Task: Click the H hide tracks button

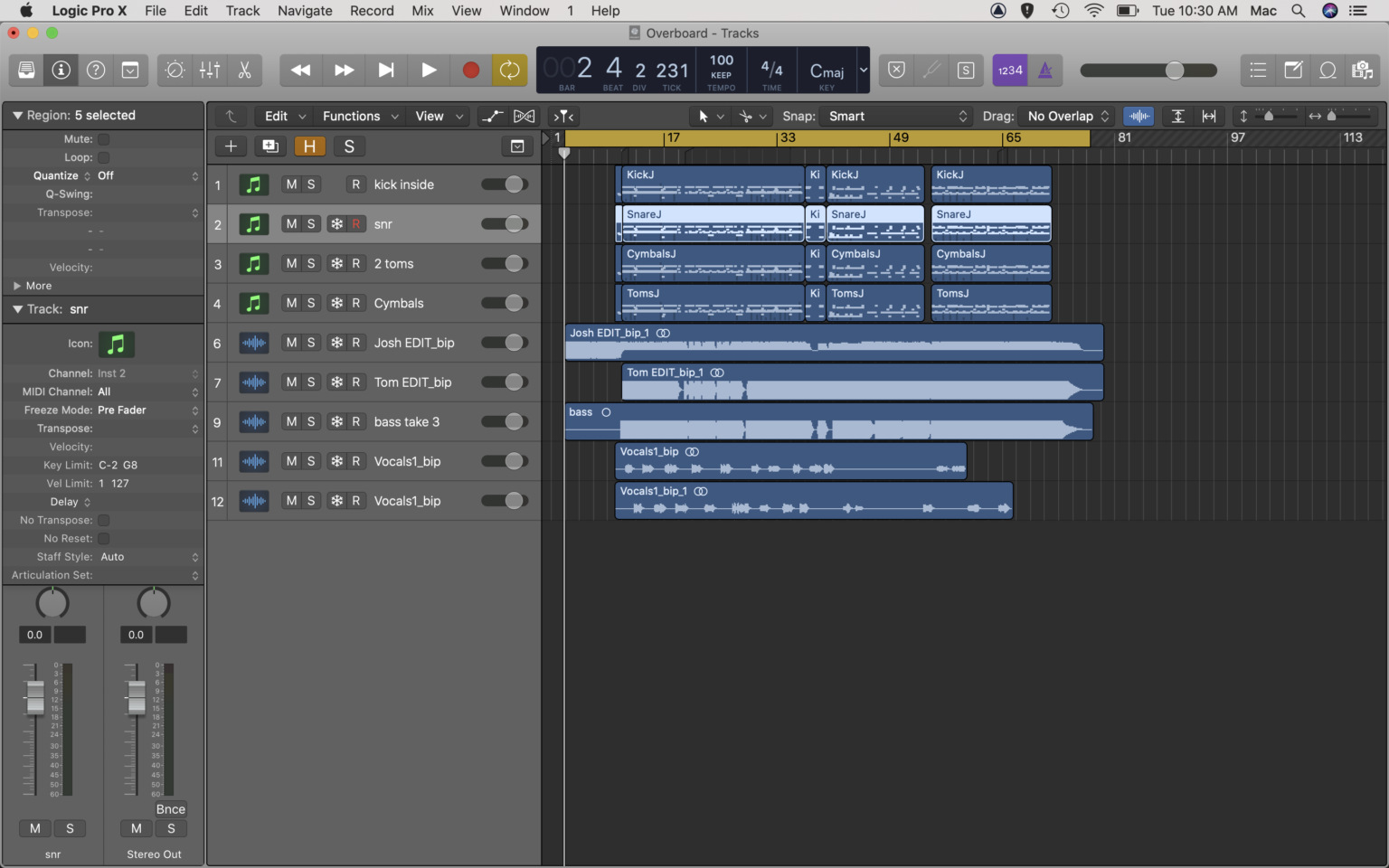Action: [x=310, y=146]
